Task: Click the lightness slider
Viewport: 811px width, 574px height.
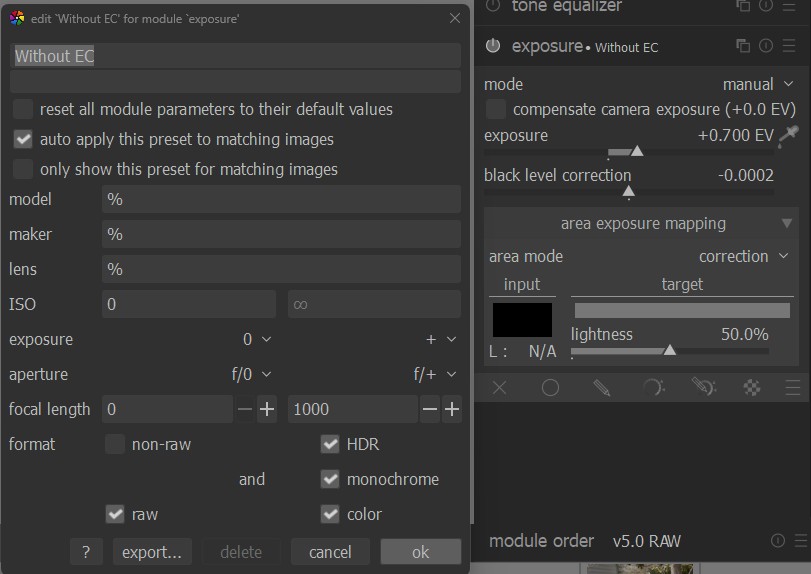Action: pos(670,350)
